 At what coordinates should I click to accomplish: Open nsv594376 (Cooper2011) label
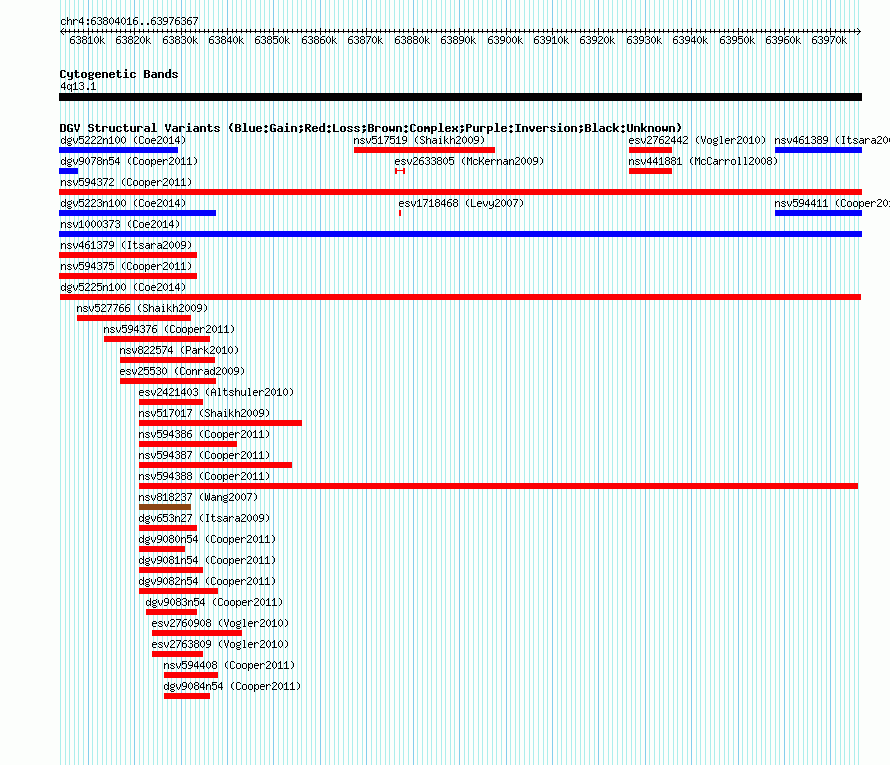pos(169,329)
